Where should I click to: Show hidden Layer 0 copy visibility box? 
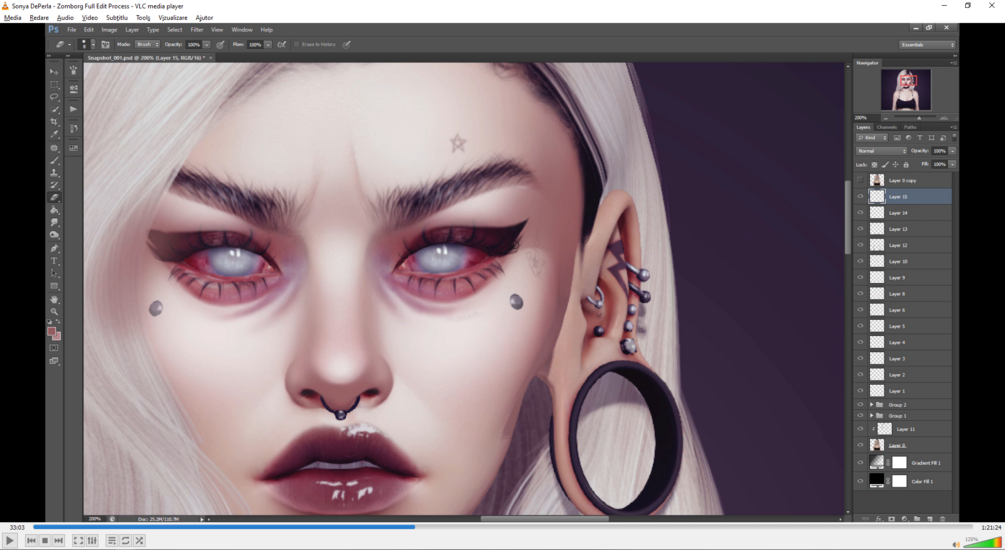click(x=860, y=180)
